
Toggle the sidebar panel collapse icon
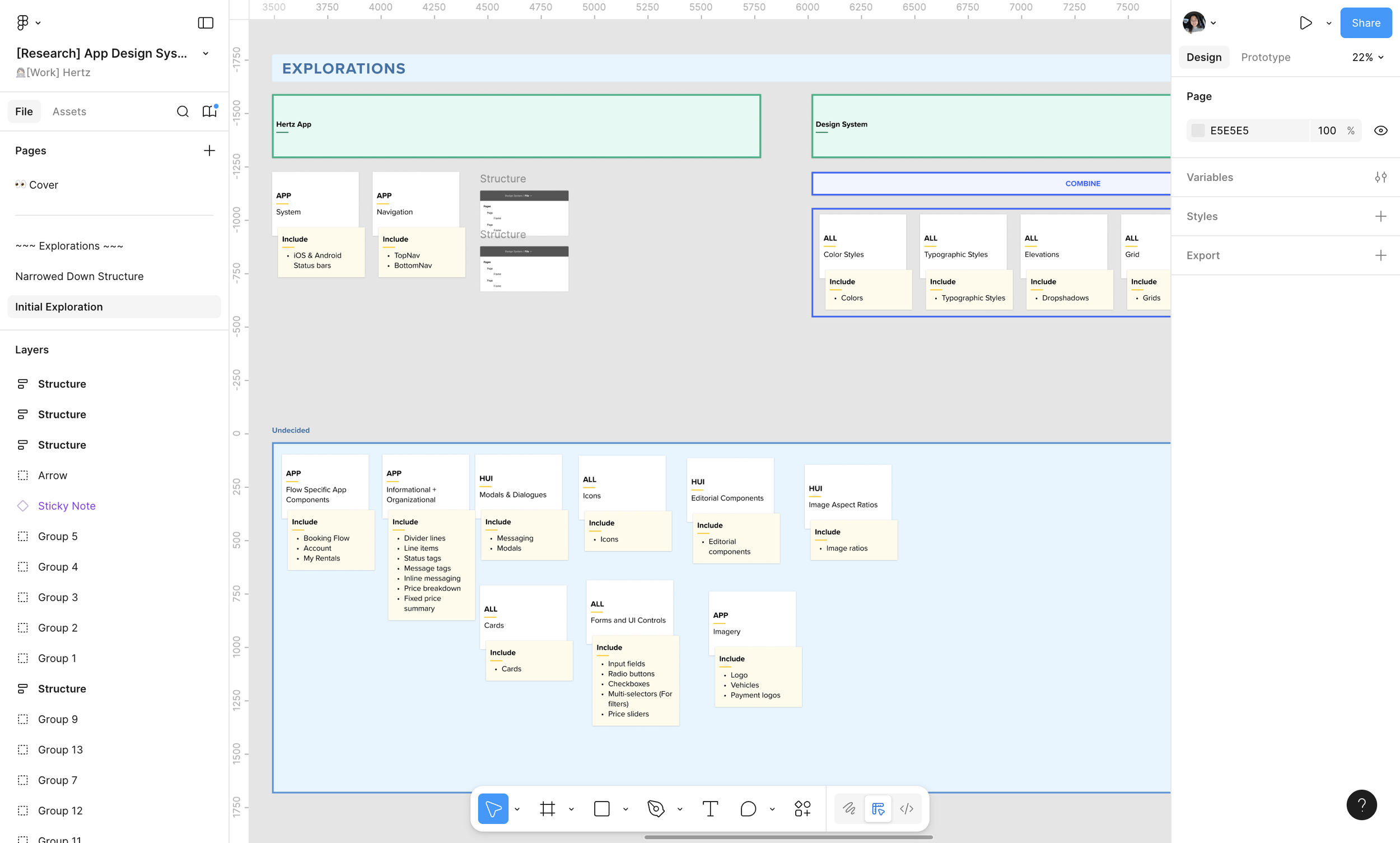click(x=205, y=23)
